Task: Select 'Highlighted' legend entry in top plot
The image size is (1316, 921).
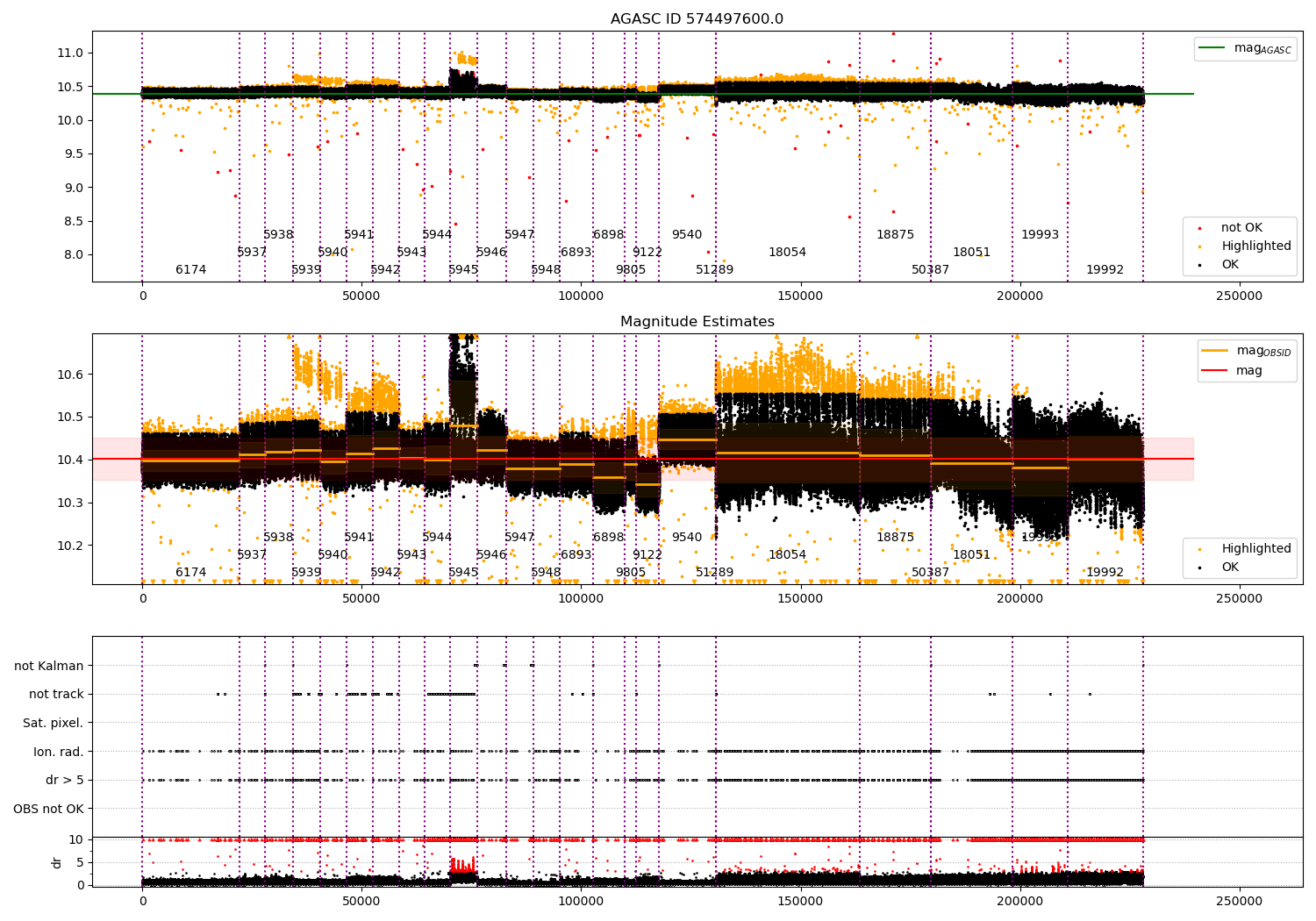Action: point(1256,246)
